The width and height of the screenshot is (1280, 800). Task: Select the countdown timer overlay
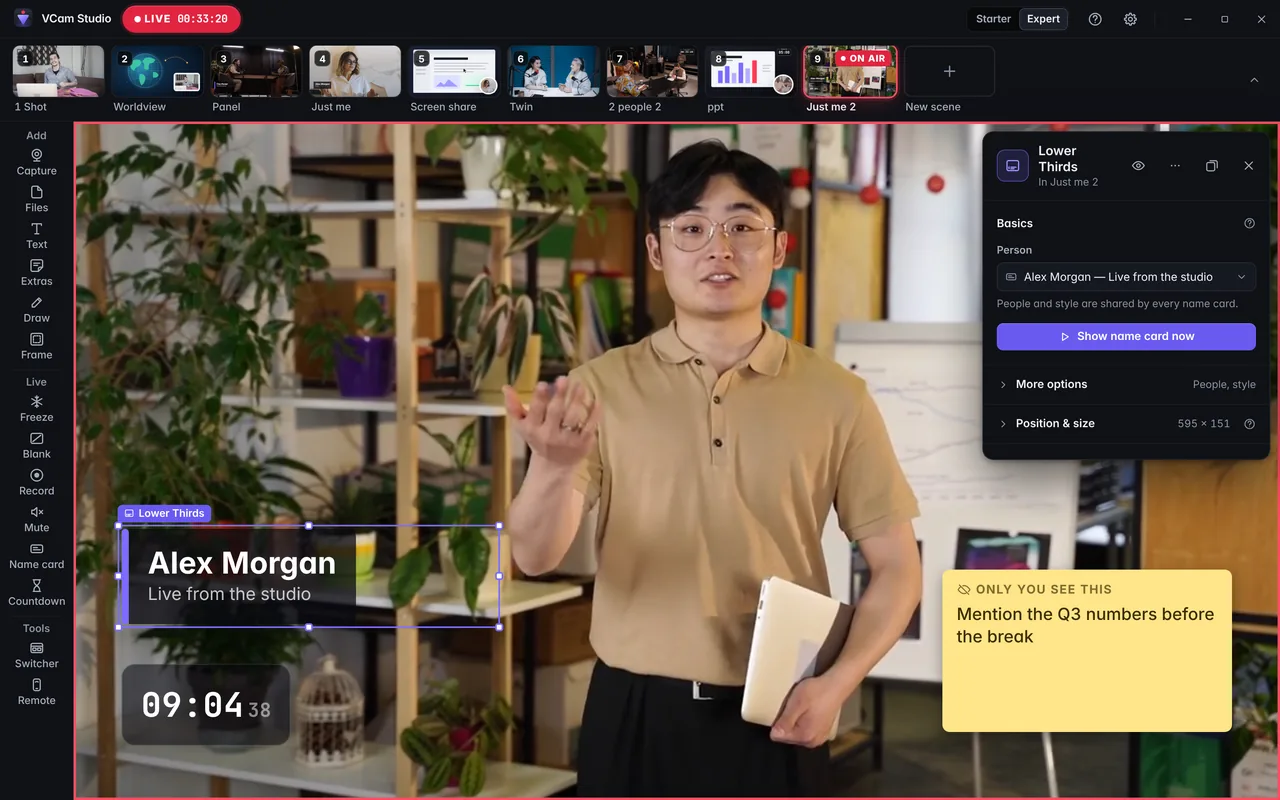(206, 705)
